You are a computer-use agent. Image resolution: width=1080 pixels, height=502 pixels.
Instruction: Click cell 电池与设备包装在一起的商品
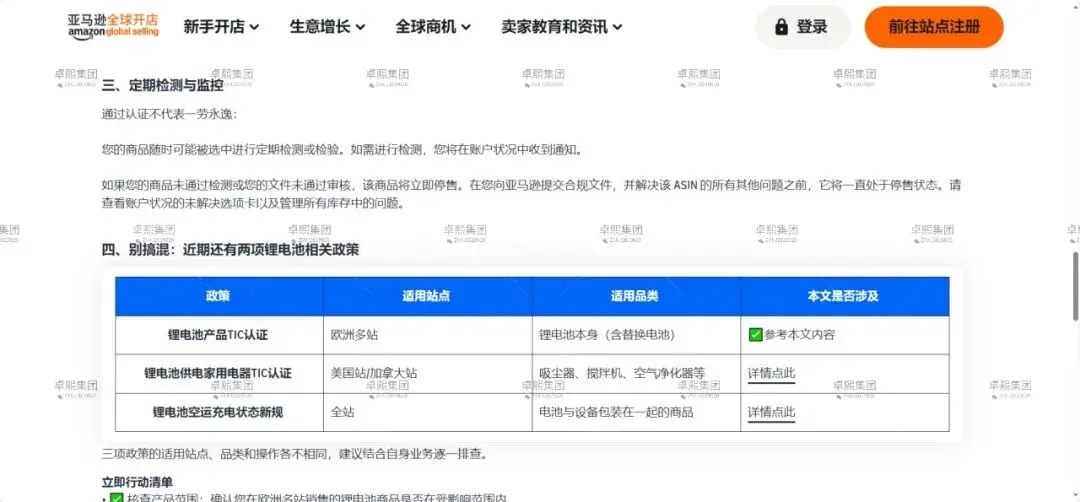coord(636,412)
